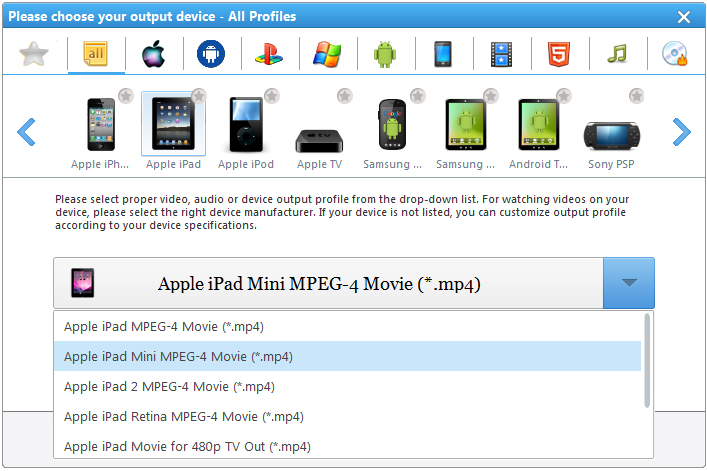Choose Apple iPad 2 MPEG-4 Movie (*.mp4)
The width and height of the screenshot is (707, 471).
pyautogui.click(x=347, y=386)
